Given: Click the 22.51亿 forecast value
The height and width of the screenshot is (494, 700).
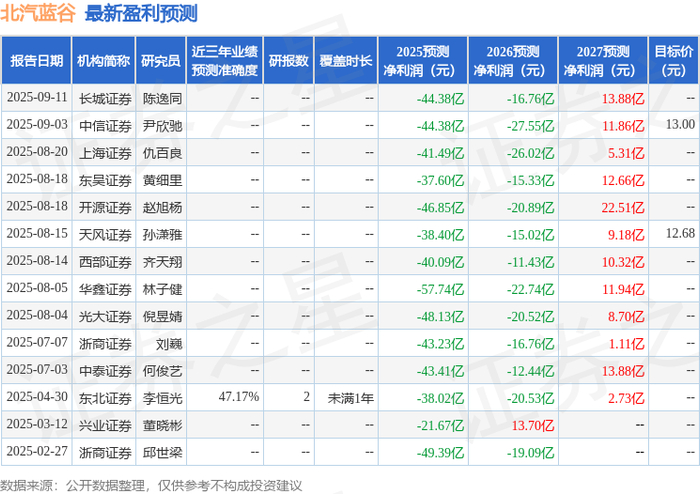Looking at the screenshot, I should coord(623,208).
